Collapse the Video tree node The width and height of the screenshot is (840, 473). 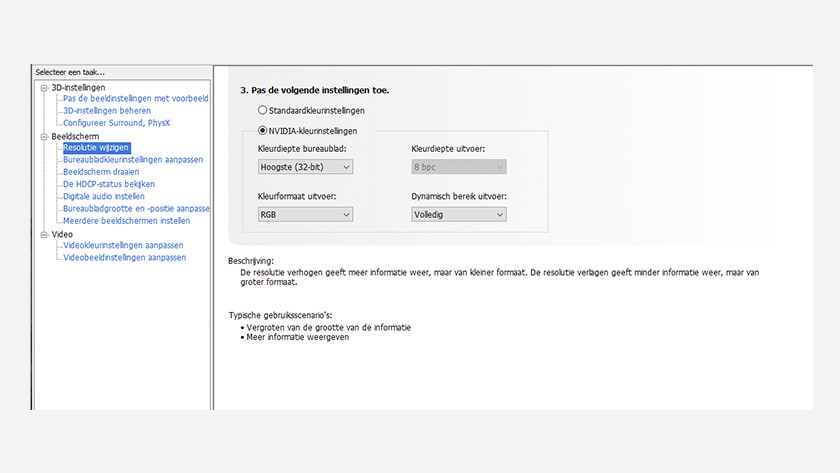click(x=43, y=234)
